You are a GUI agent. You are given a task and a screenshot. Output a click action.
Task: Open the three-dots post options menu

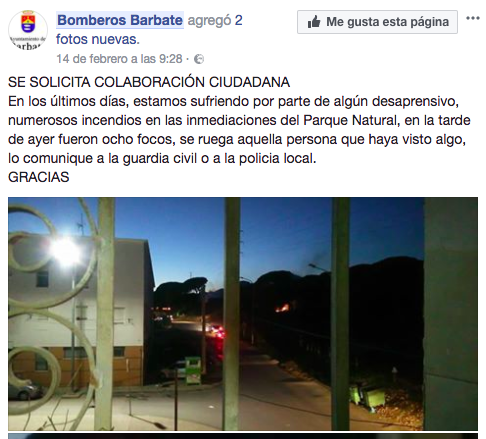pyautogui.click(x=473, y=18)
